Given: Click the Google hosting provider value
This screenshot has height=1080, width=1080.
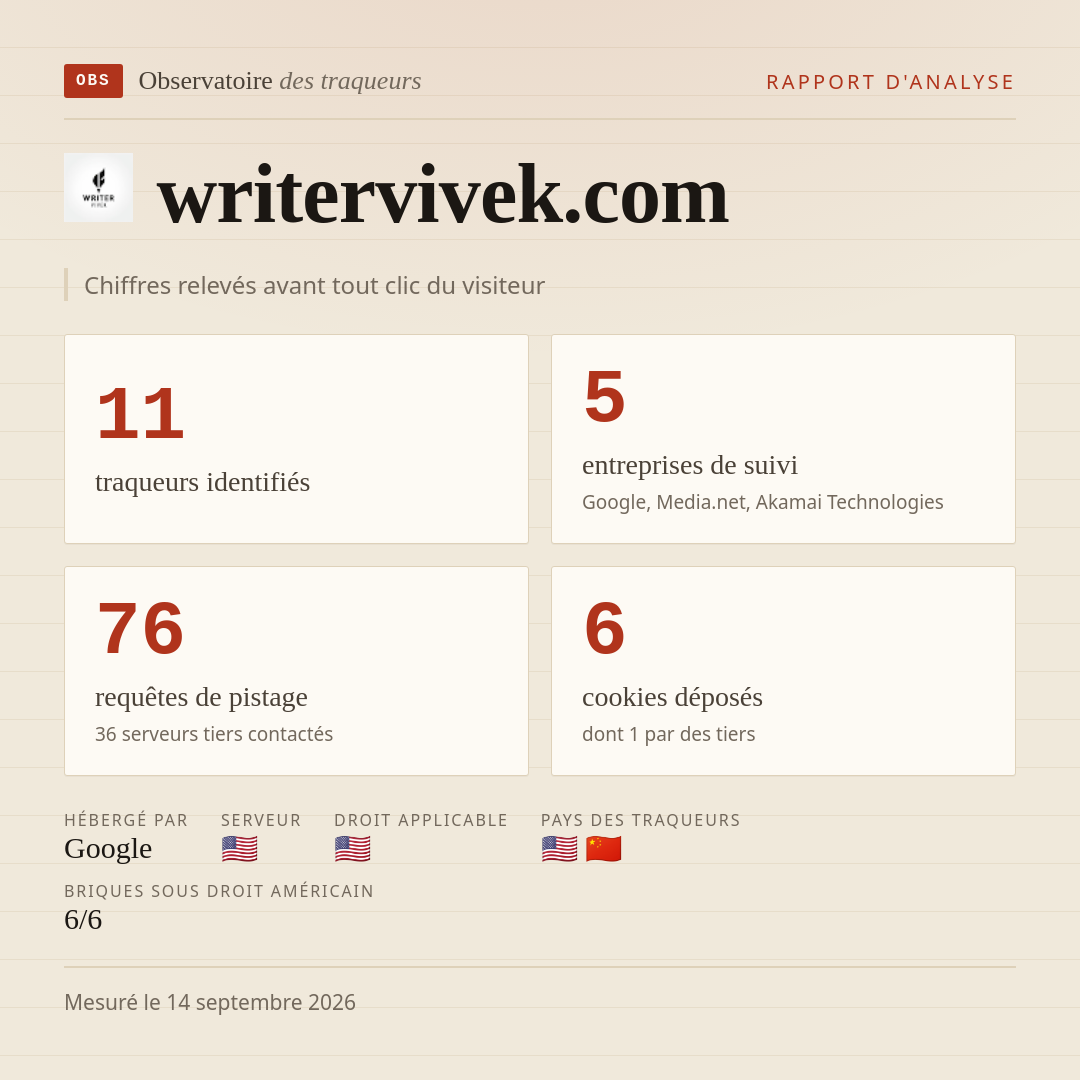Looking at the screenshot, I should (x=108, y=849).
